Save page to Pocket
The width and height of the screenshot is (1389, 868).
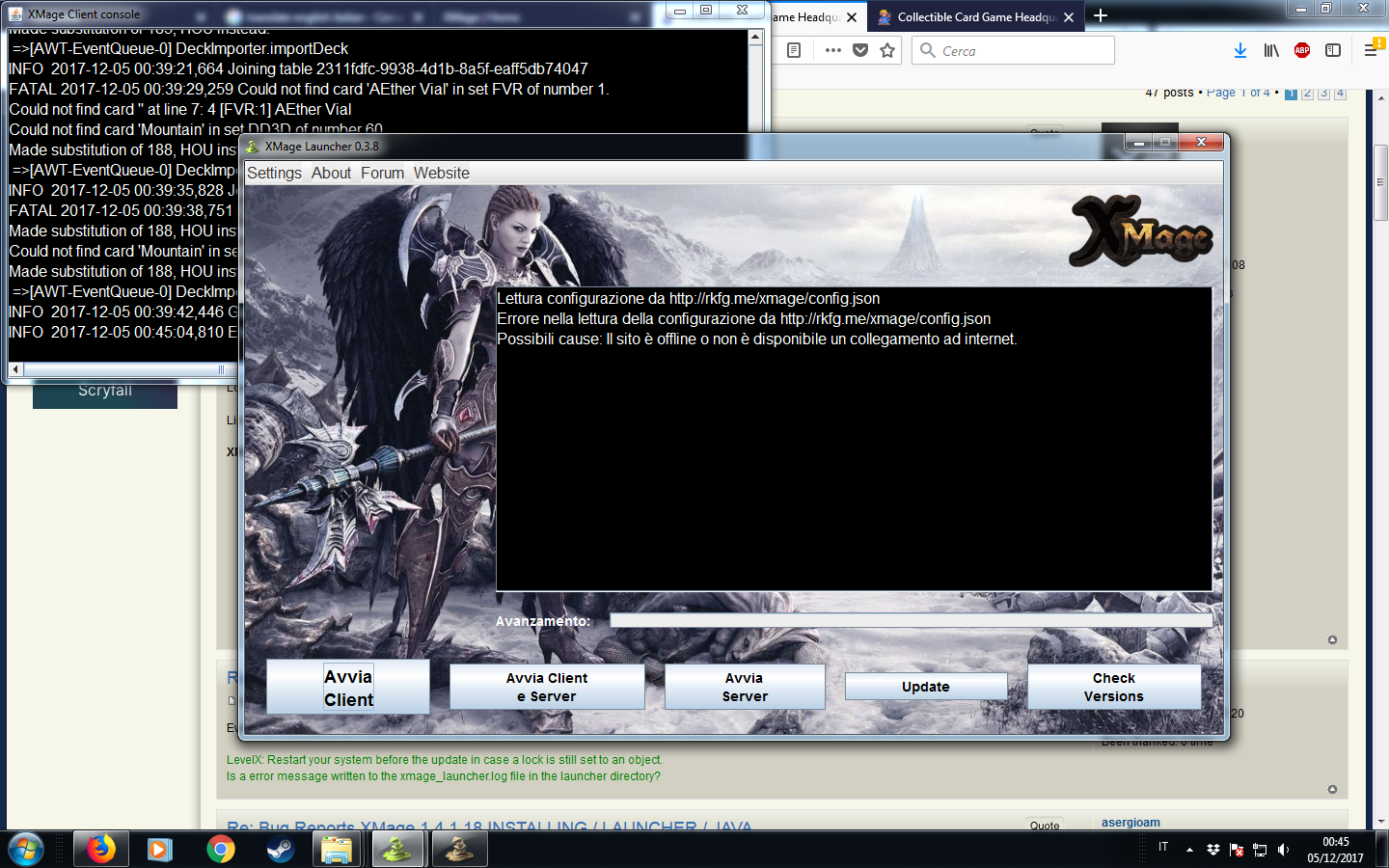860,50
